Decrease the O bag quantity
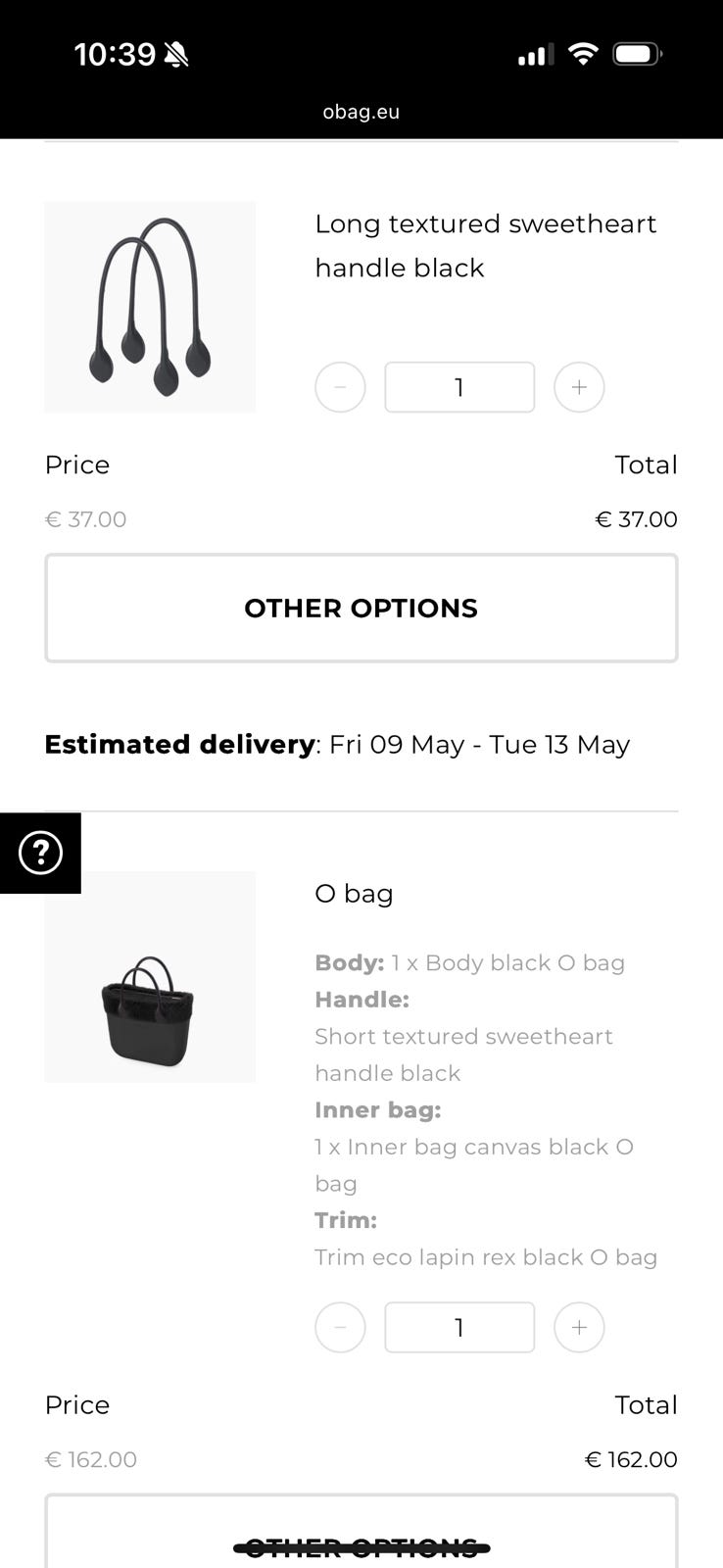Viewport: 723px width, 1568px height. click(340, 1327)
